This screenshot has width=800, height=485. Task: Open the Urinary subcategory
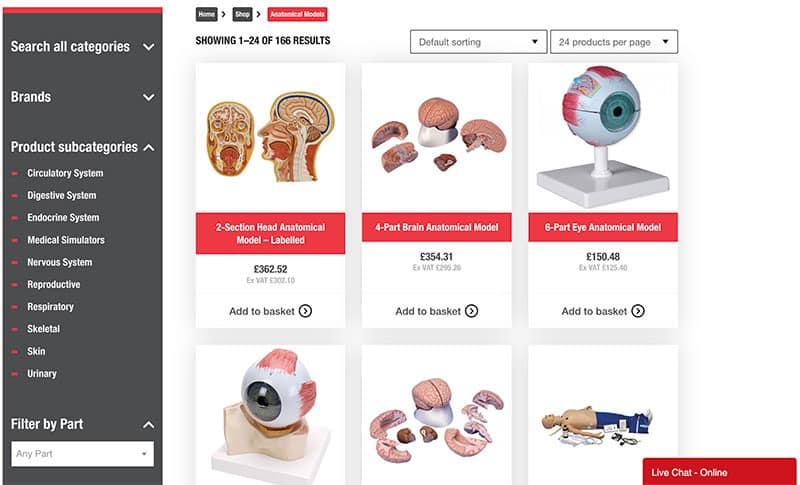tap(42, 374)
